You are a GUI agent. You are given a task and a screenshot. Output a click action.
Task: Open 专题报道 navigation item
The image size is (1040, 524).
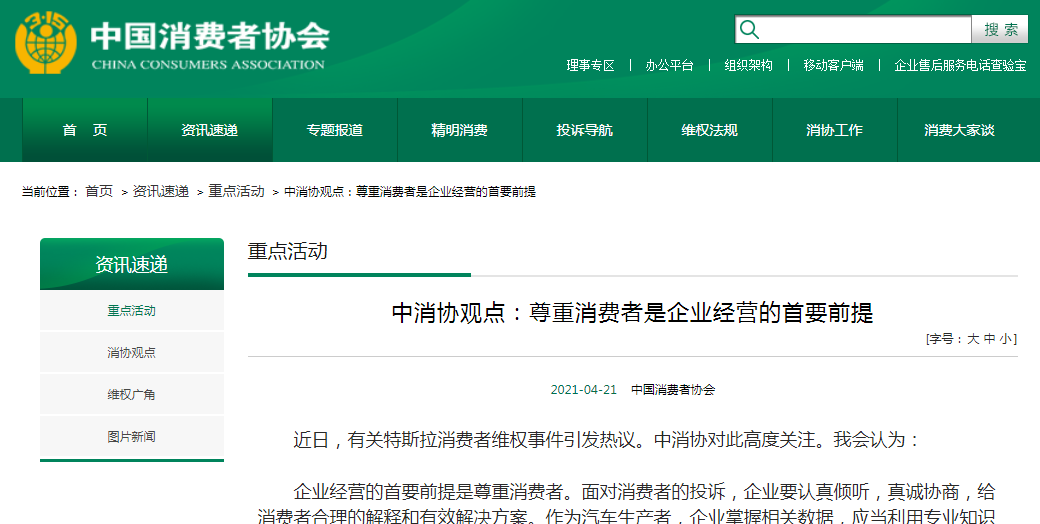pyautogui.click(x=335, y=130)
